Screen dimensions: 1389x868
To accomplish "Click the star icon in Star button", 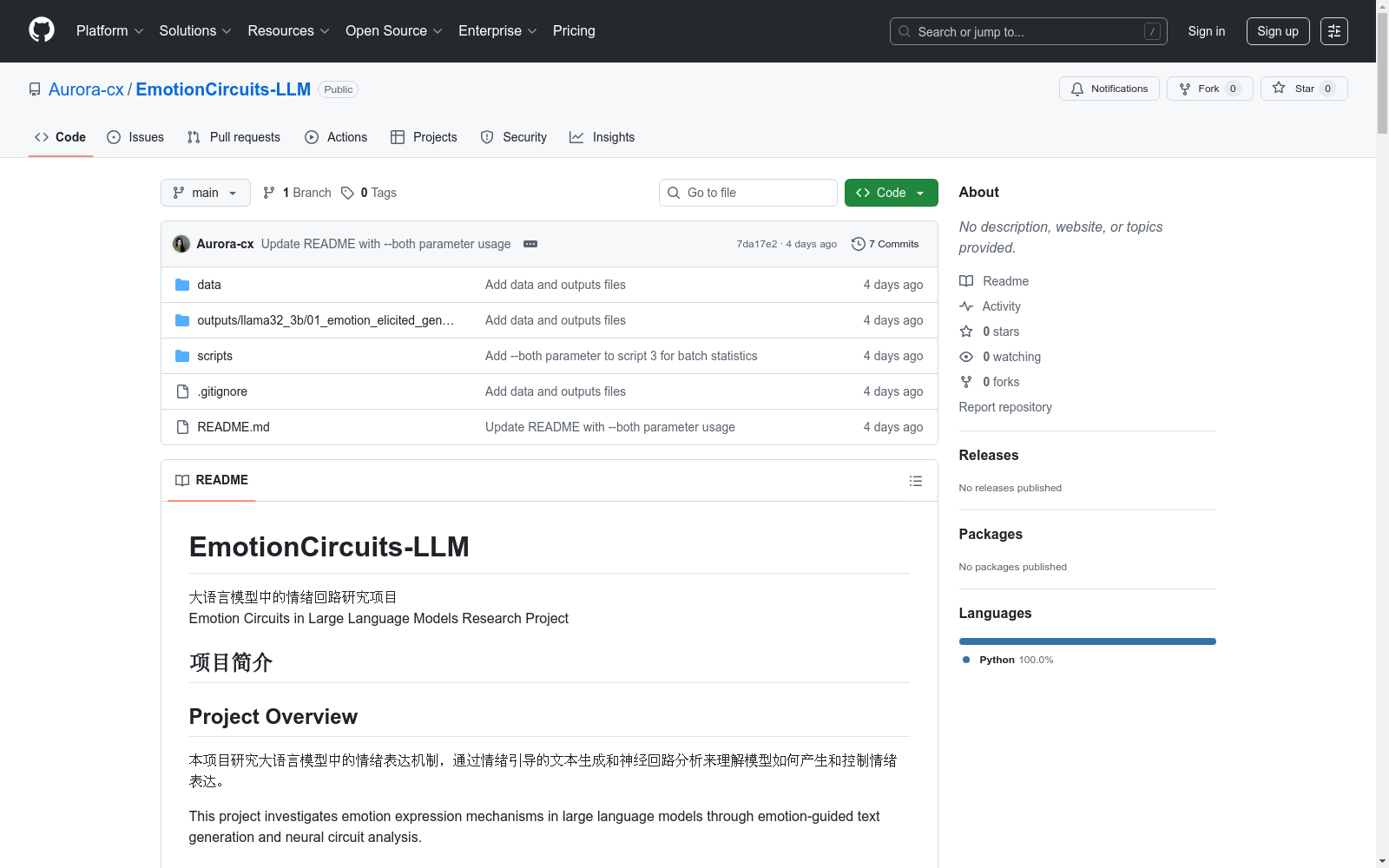I will tap(1279, 89).
